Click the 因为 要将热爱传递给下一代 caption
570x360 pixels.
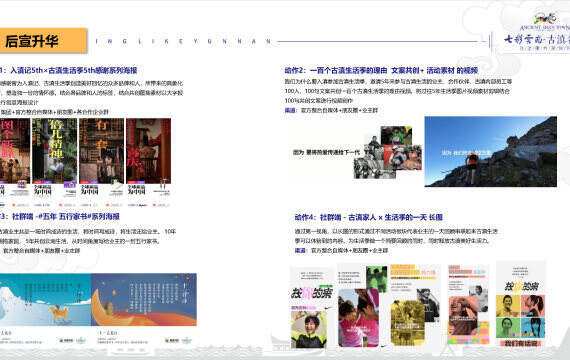[x=326, y=152]
